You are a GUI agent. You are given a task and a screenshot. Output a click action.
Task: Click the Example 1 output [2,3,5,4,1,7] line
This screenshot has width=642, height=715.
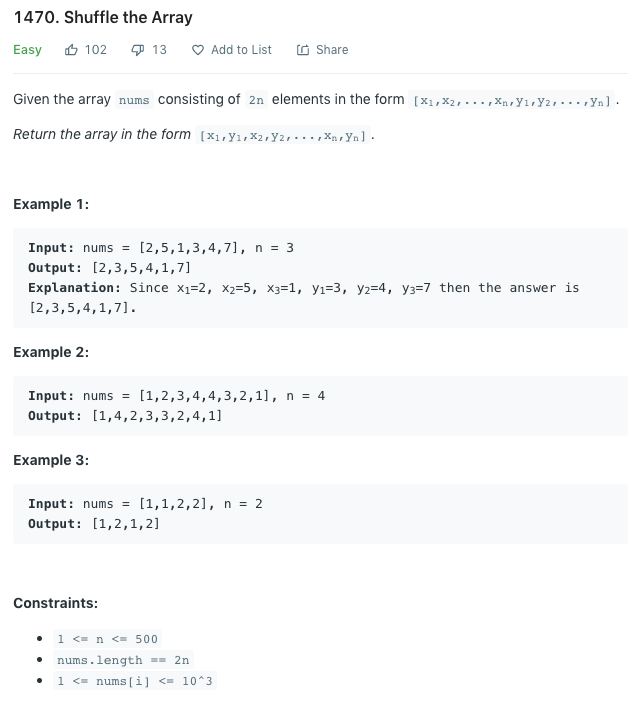point(109,268)
